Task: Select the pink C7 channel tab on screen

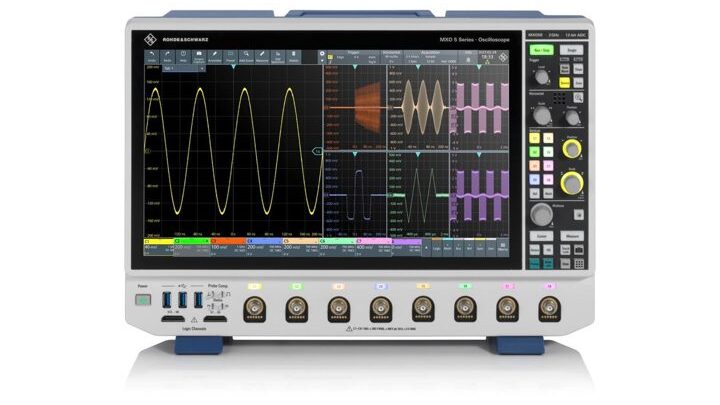Action: point(373,246)
